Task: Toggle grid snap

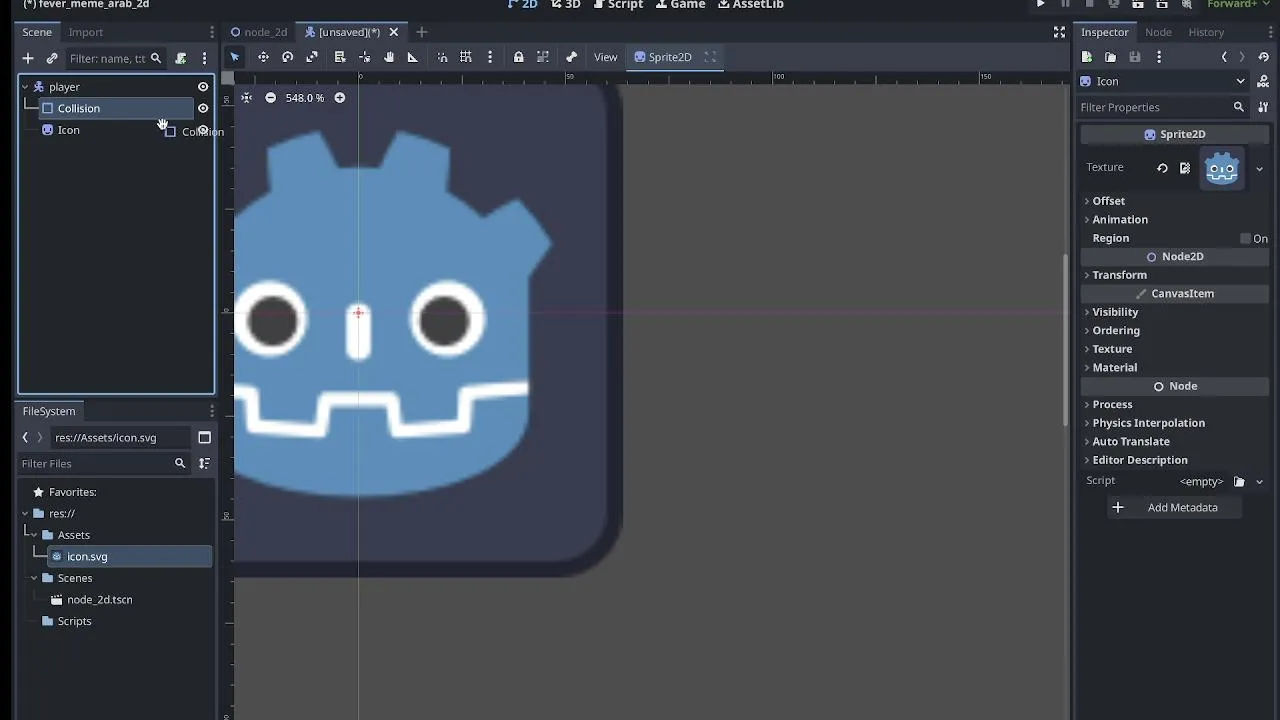Action: [x=466, y=57]
